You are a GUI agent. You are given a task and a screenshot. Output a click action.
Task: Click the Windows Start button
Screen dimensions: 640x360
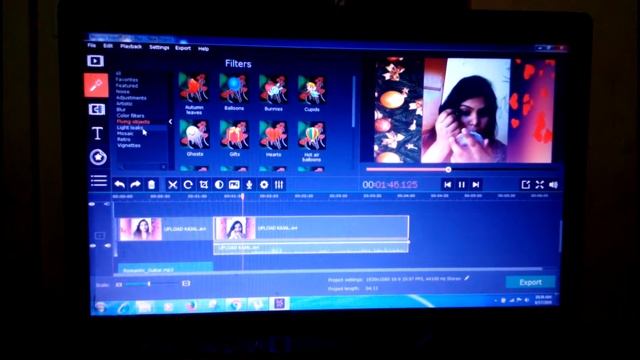100,307
